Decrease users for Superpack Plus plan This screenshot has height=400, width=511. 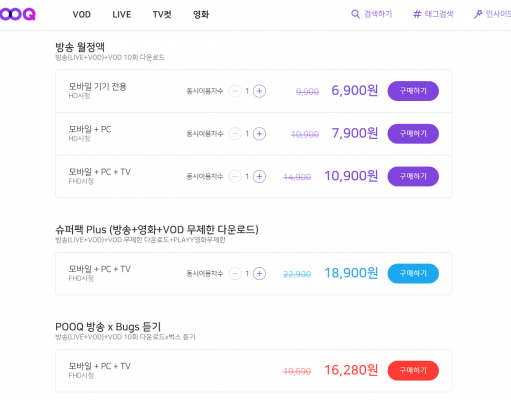click(x=235, y=274)
